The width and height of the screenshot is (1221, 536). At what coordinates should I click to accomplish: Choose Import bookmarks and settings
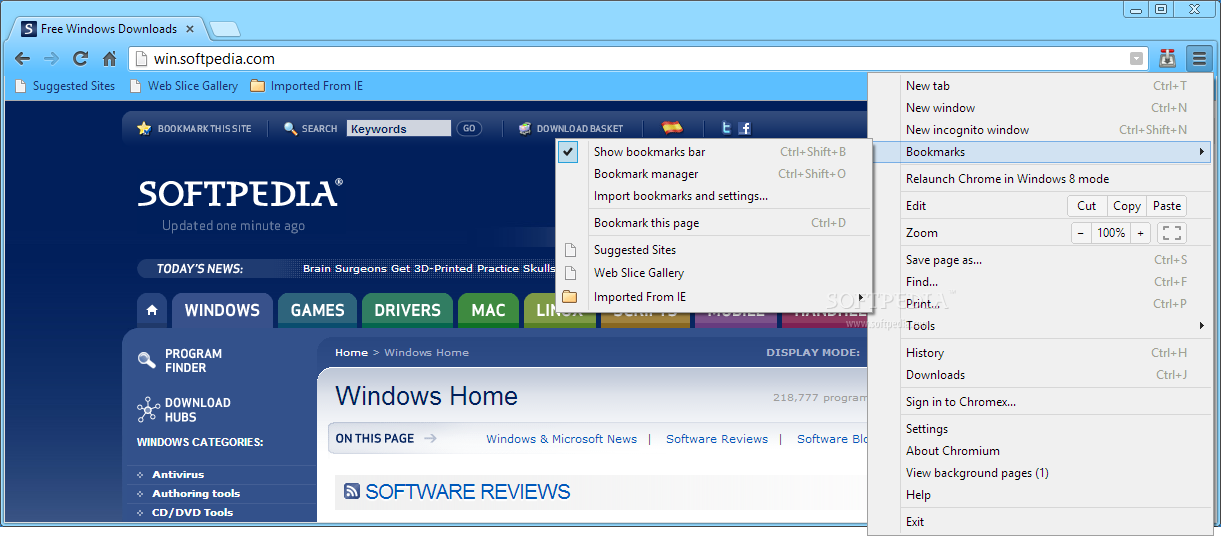pyautogui.click(x=714, y=196)
